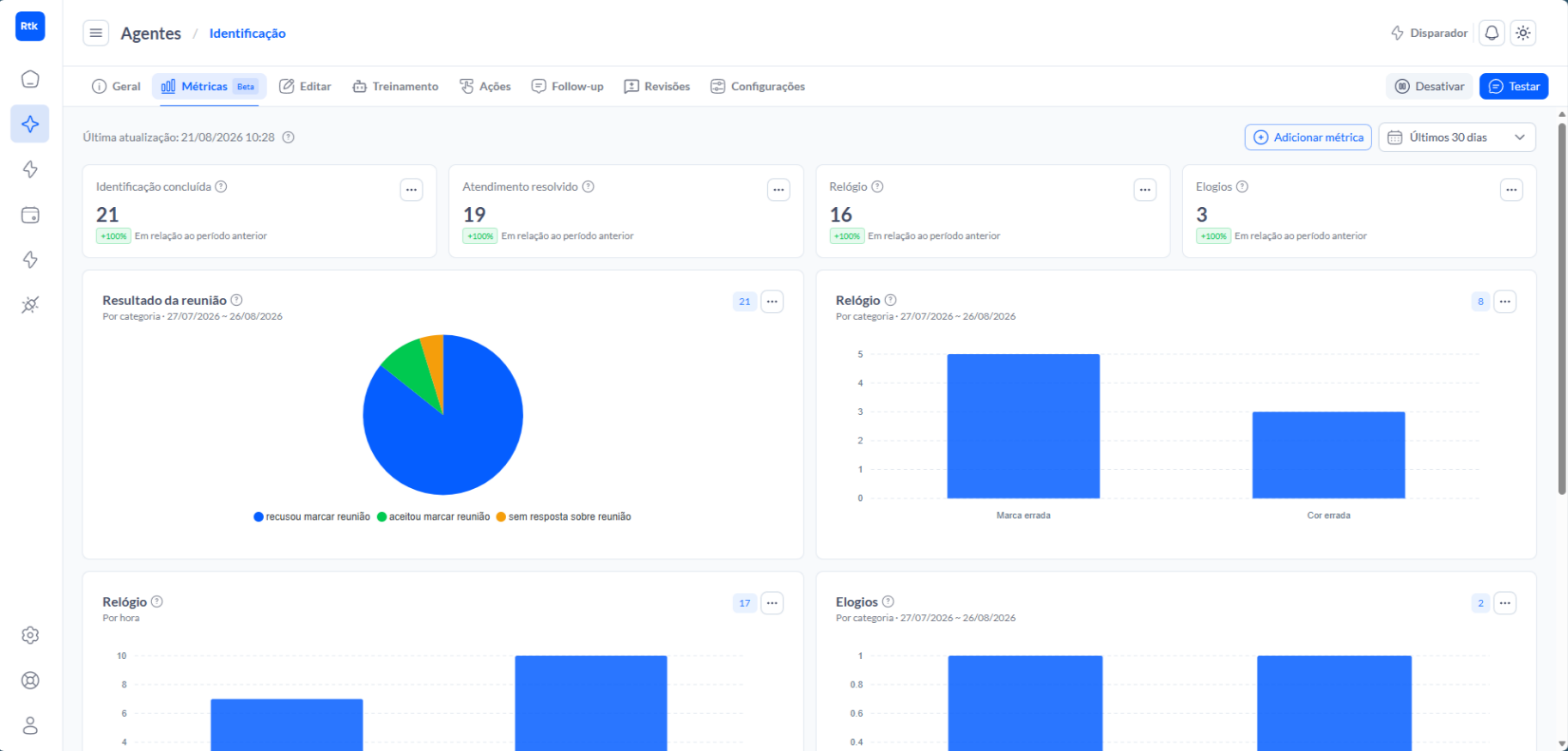This screenshot has height=751, width=1568.
Task: Select the sparkle agents icon in sidebar
Action: (x=30, y=124)
